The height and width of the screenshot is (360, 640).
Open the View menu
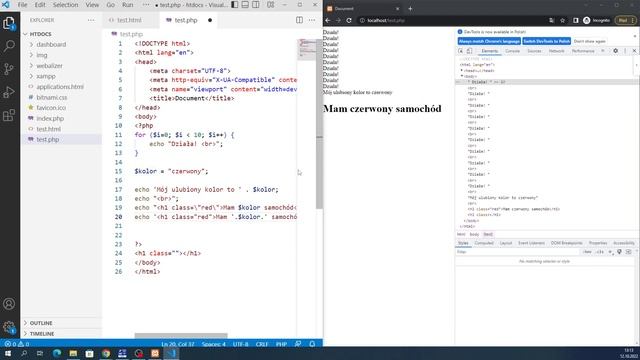coord(92,5)
